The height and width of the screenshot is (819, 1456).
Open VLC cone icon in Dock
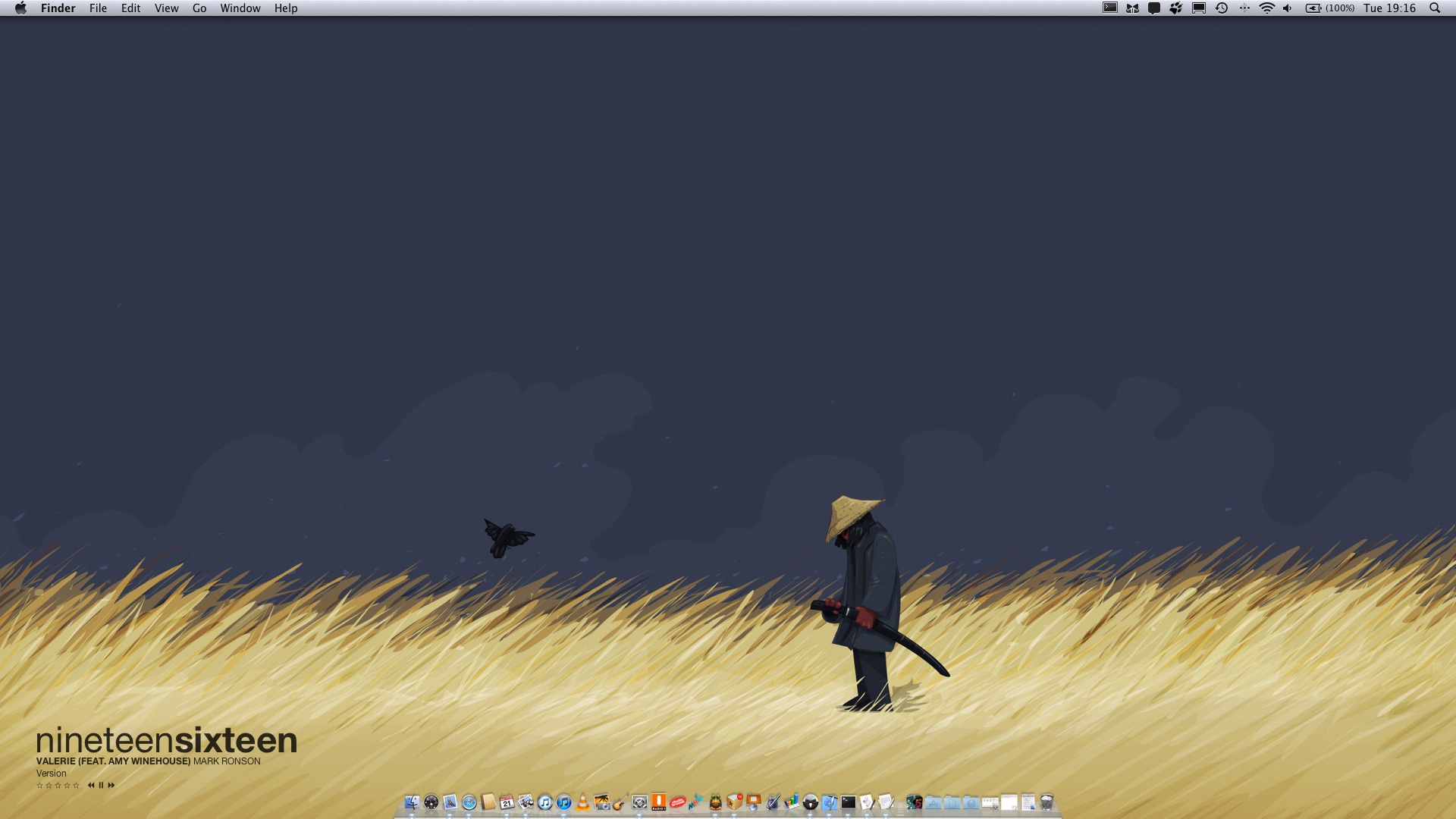point(582,802)
